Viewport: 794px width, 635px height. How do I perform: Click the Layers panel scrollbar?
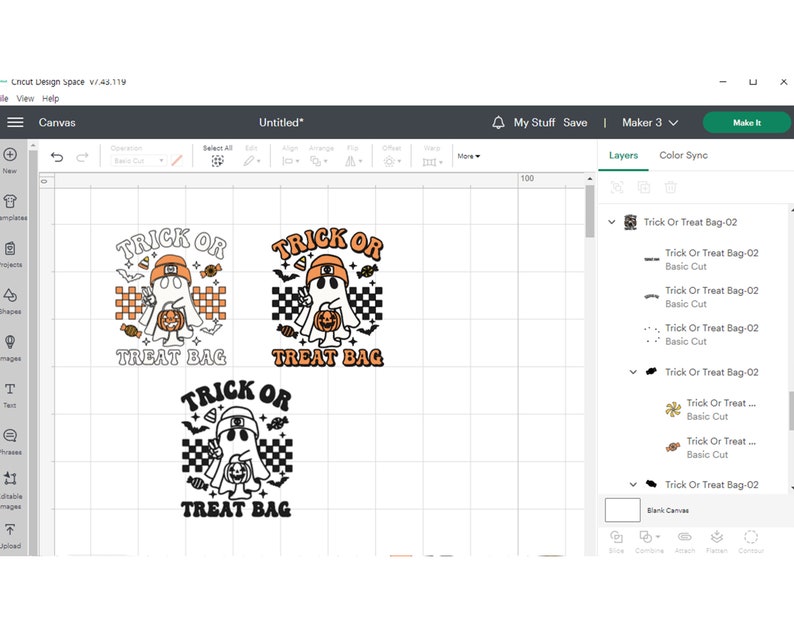coord(791,411)
